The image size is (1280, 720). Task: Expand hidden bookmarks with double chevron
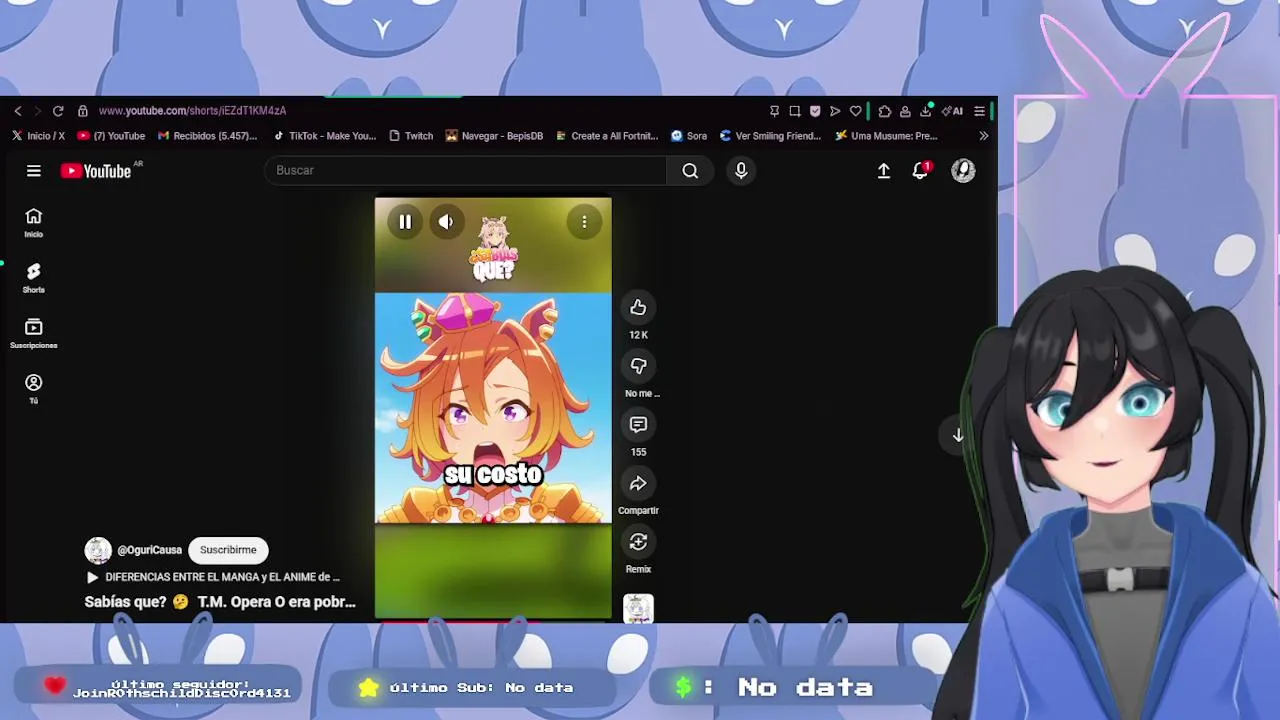point(984,136)
